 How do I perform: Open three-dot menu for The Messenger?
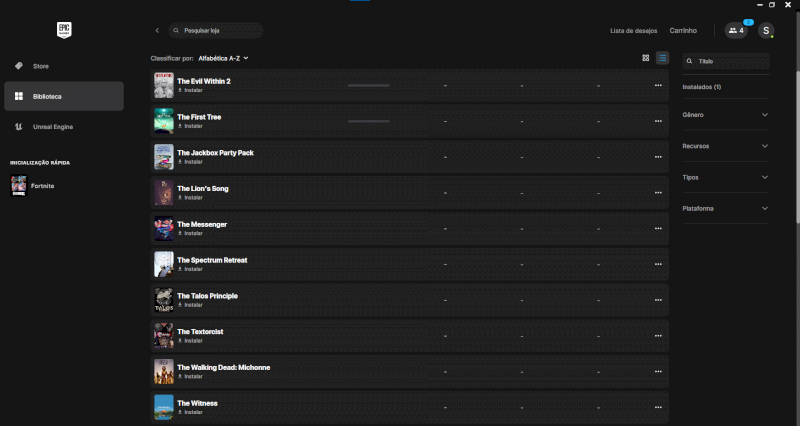(658, 228)
